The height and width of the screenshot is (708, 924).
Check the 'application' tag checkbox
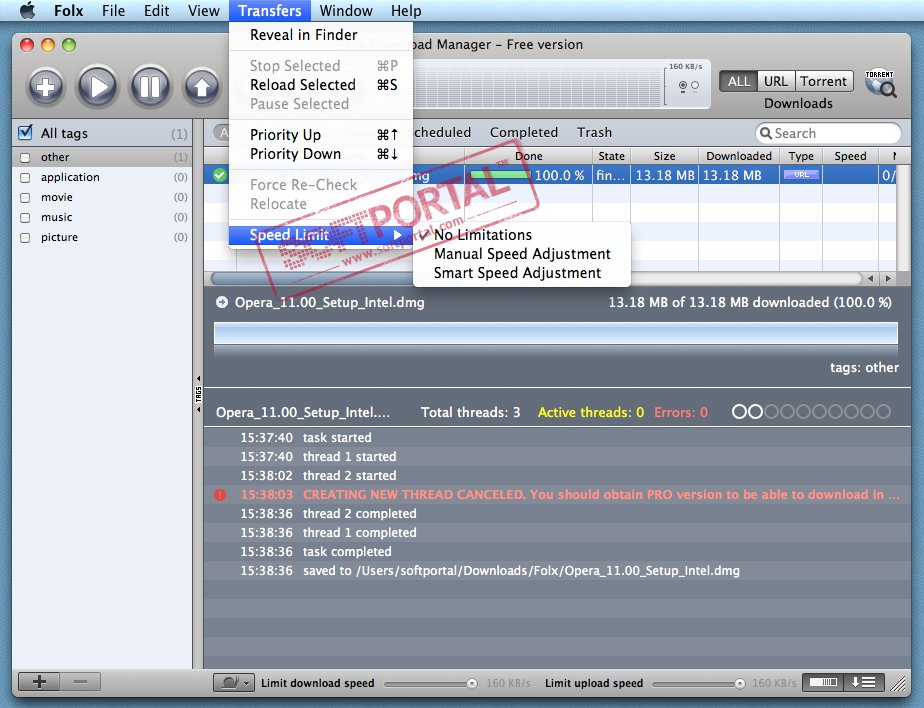click(25, 177)
